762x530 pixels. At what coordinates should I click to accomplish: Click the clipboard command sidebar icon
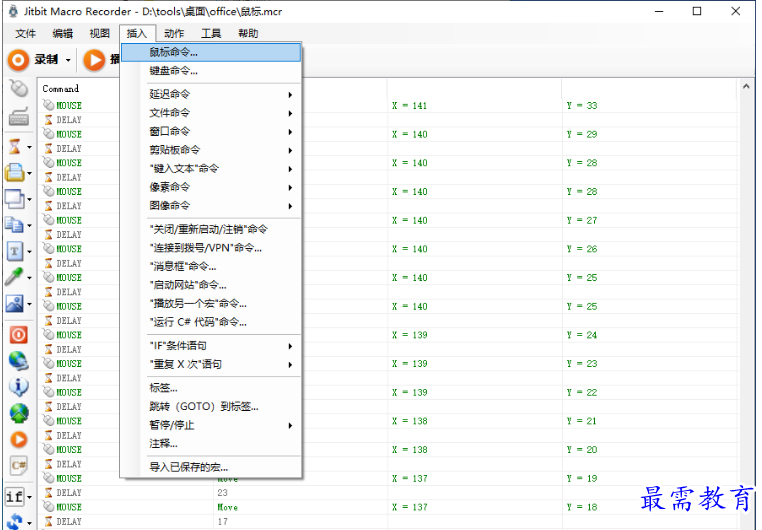(15, 224)
